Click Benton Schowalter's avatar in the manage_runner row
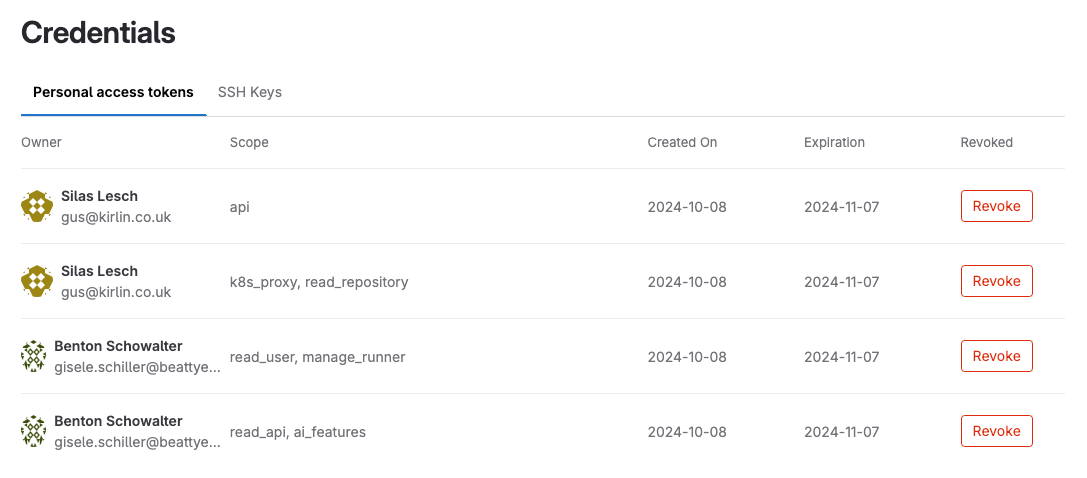Screen dimensions: 1087x478 point(34,356)
